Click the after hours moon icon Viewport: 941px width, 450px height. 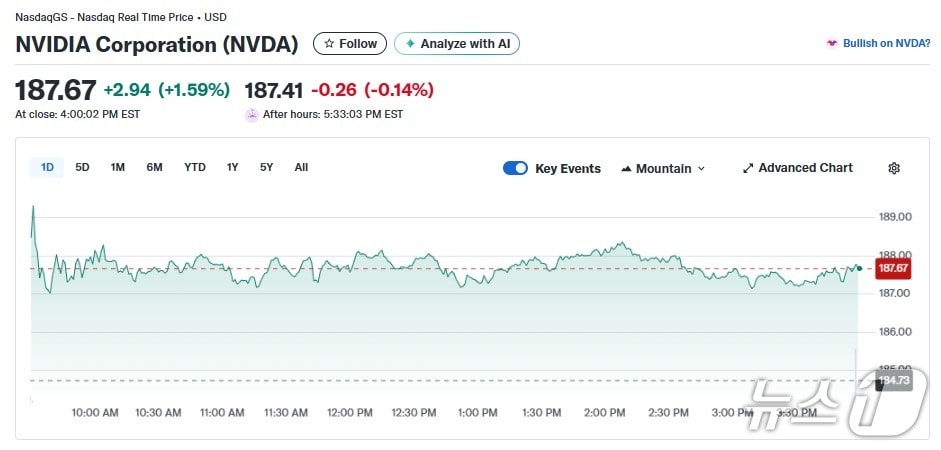tap(252, 114)
